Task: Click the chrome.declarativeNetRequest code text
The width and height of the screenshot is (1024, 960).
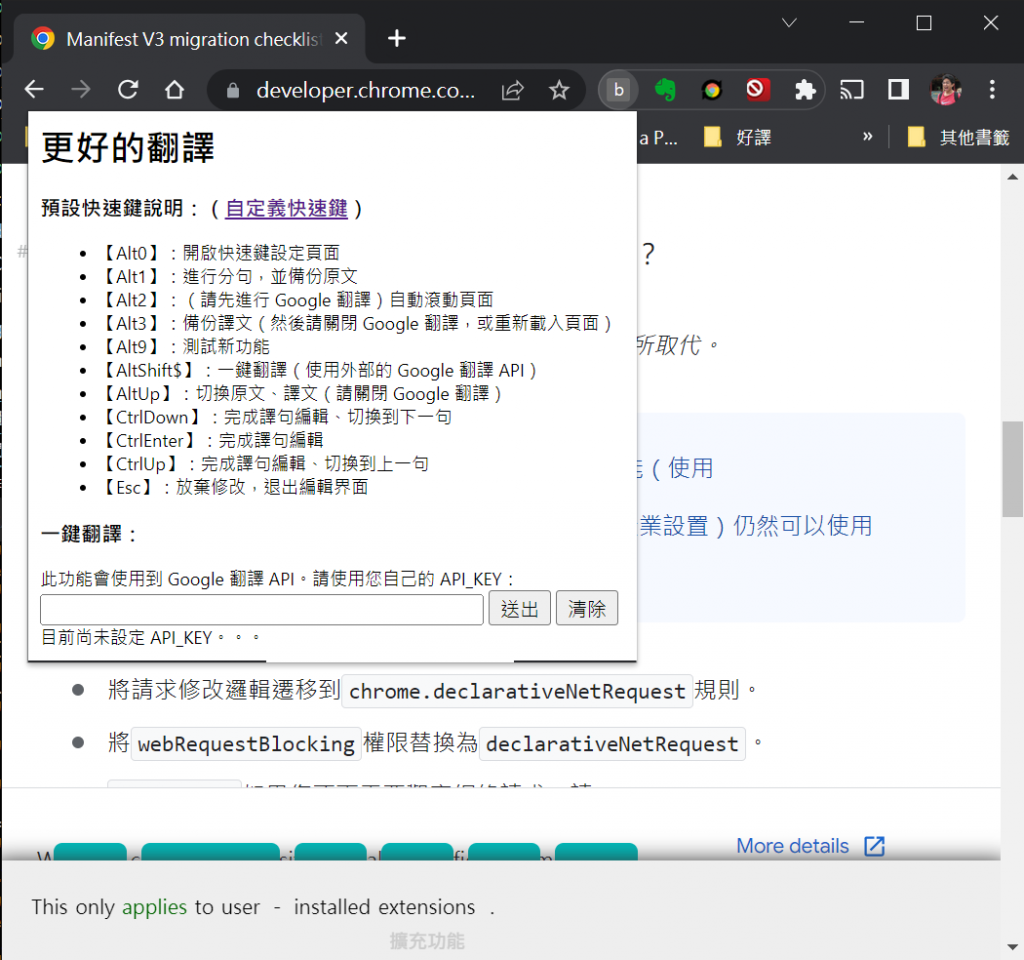Action: 517,691
